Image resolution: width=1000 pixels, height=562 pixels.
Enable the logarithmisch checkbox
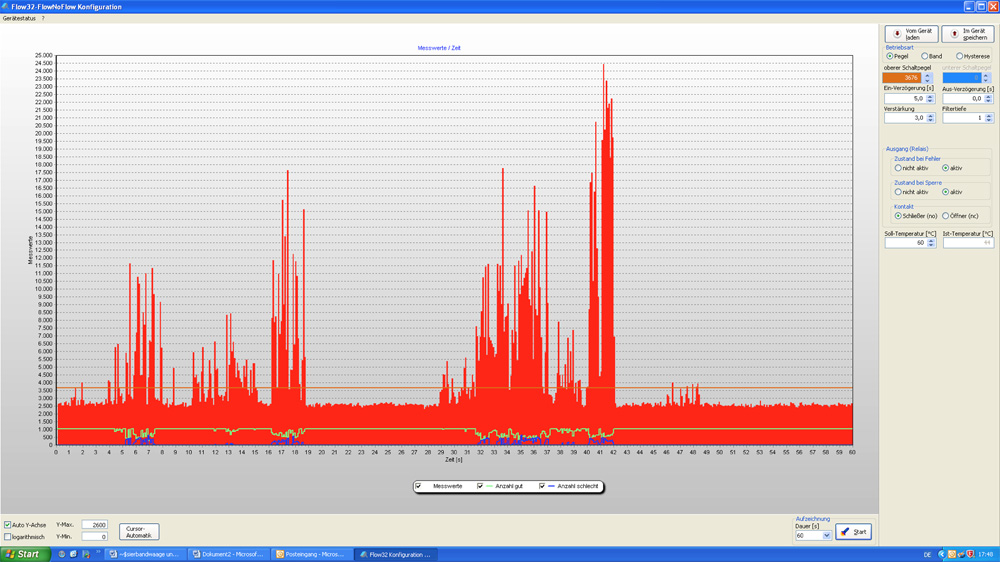coord(8,537)
